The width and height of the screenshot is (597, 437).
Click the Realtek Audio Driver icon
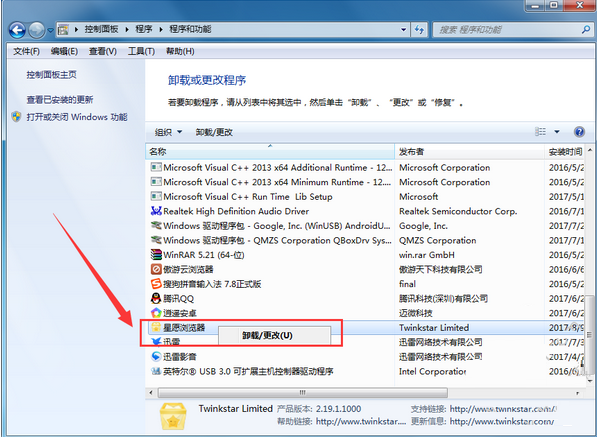(156, 211)
